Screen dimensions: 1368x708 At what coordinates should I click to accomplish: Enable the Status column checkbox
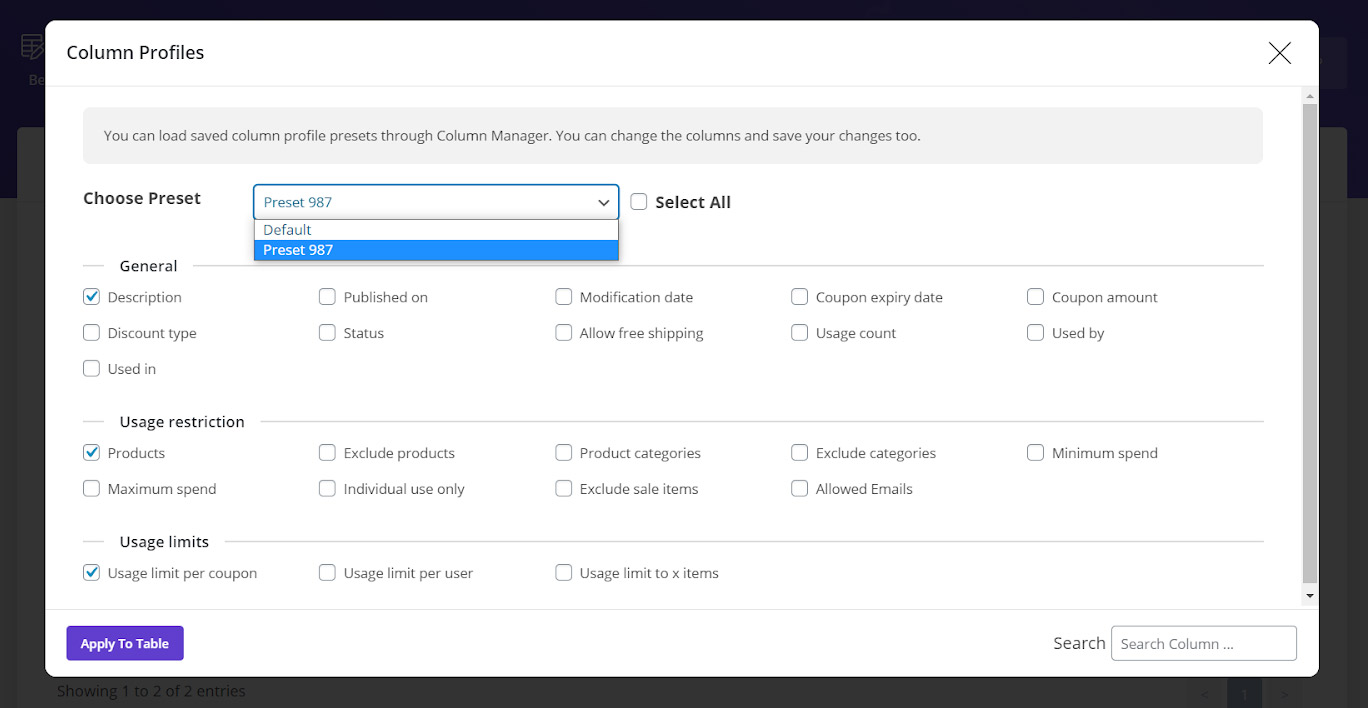coord(327,333)
